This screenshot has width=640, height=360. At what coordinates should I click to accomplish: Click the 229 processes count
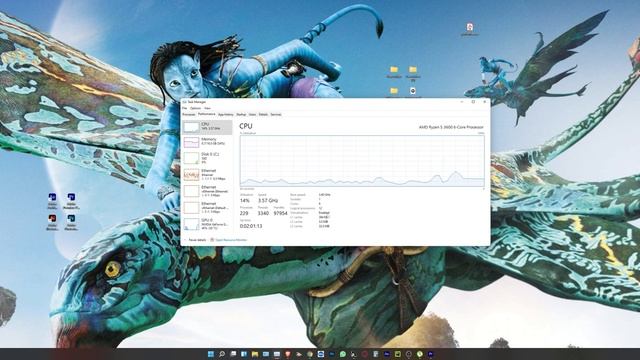(x=244, y=213)
